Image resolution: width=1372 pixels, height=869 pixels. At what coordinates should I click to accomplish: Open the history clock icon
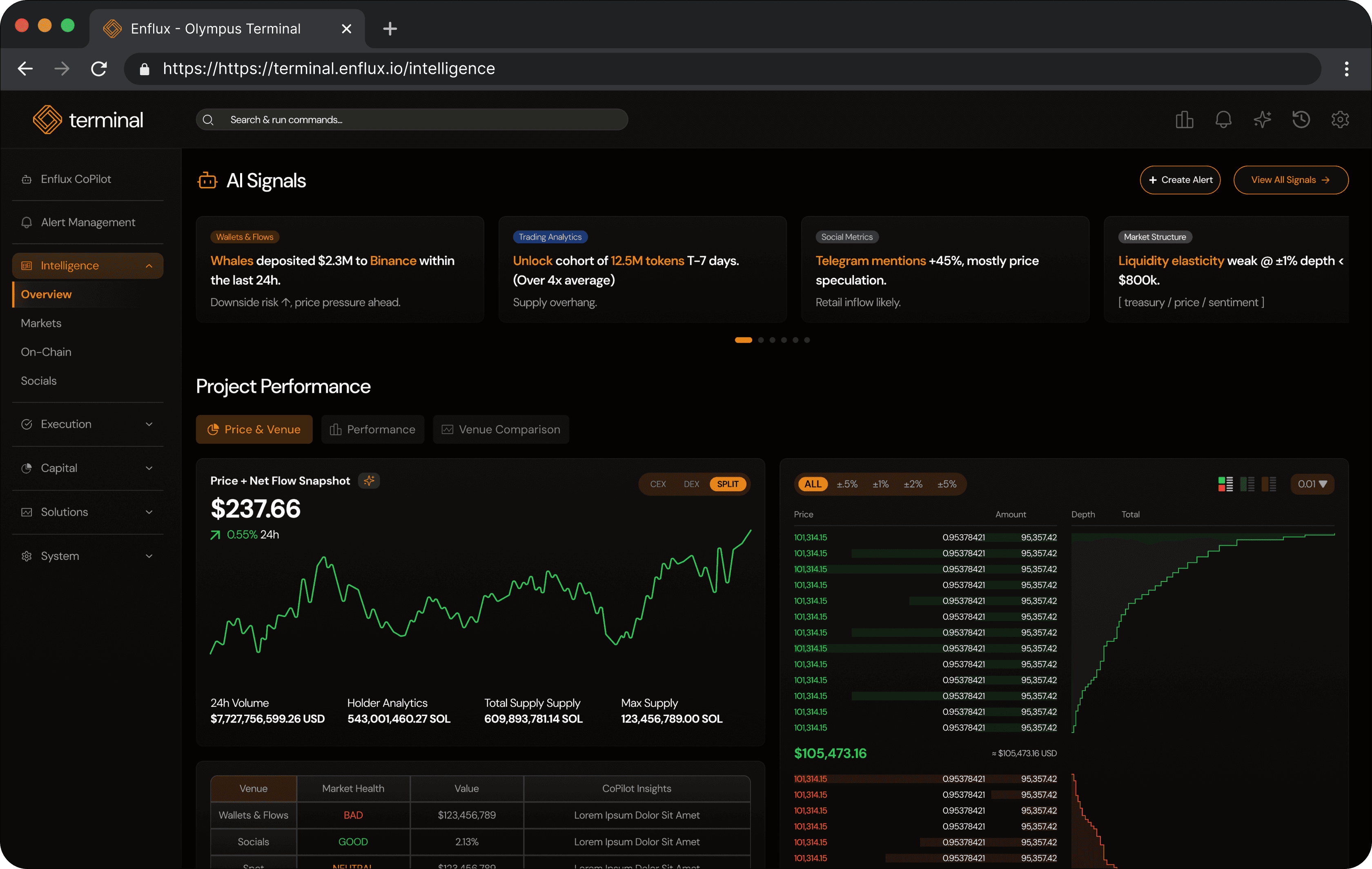point(1301,120)
